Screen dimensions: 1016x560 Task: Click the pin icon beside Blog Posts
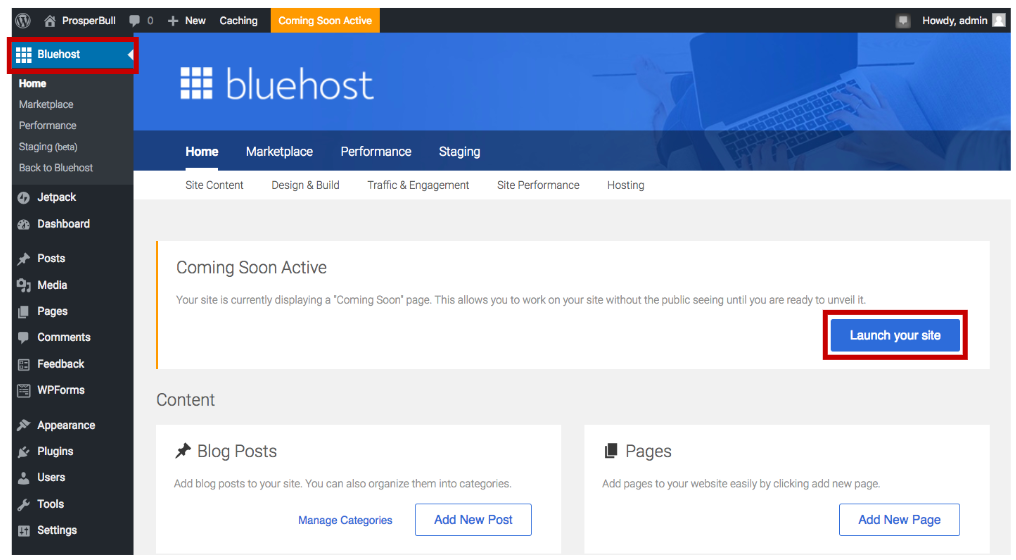pyautogui.click(x=183, y=450)
